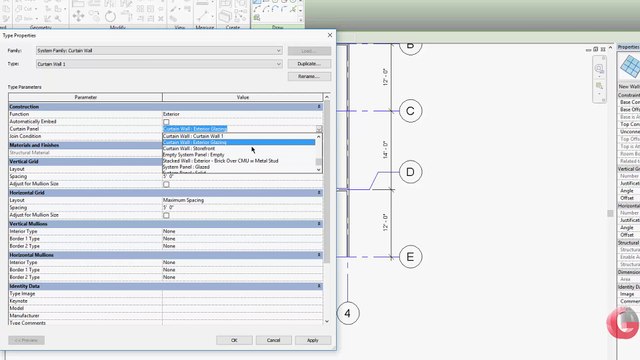Image resolution: width=640 pixels, height=360 pixels.
Task: Collapse the Vertical Mullions section
Action: click(x=319, y=224)
